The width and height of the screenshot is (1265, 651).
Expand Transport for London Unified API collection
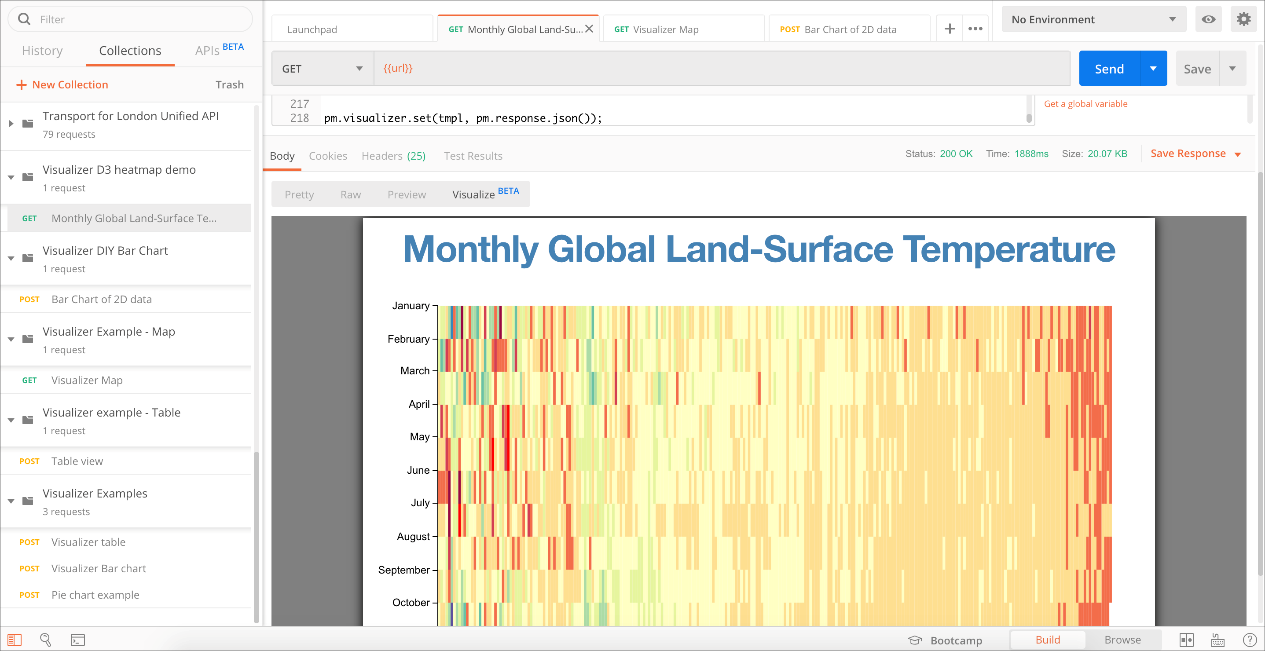11,124
